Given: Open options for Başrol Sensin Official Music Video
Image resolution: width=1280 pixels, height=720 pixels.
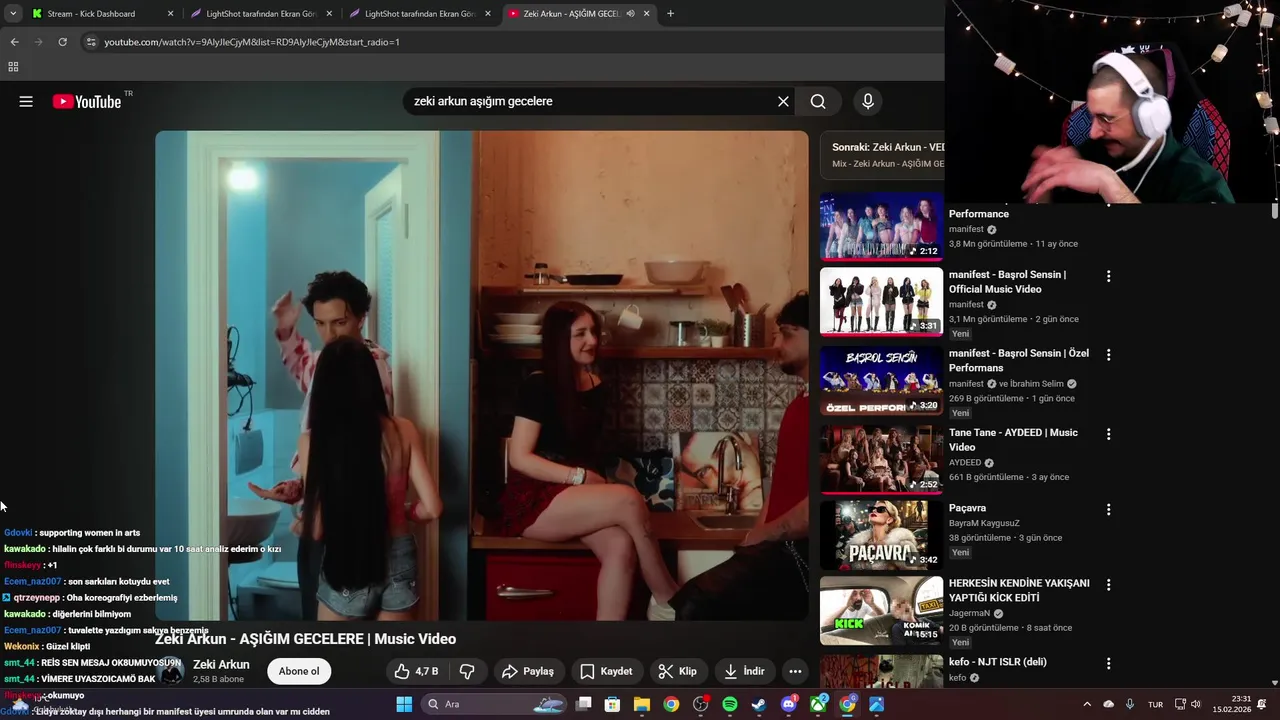Looking at the screenshot, I should click(x=1108, y=276).
